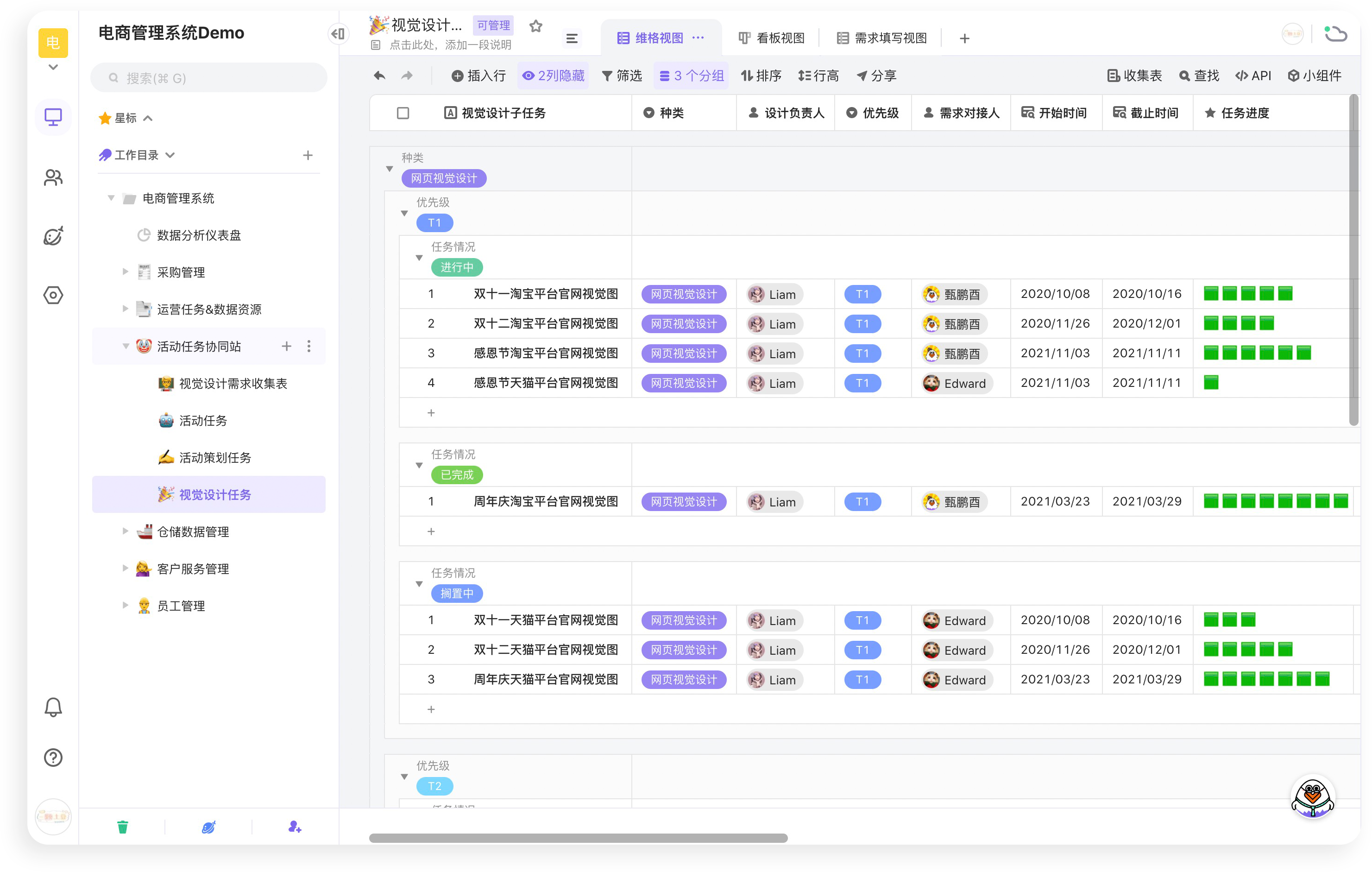Collapse the T1 priority group triangle
The image size is (1372, 872).
tap(404, 213)
